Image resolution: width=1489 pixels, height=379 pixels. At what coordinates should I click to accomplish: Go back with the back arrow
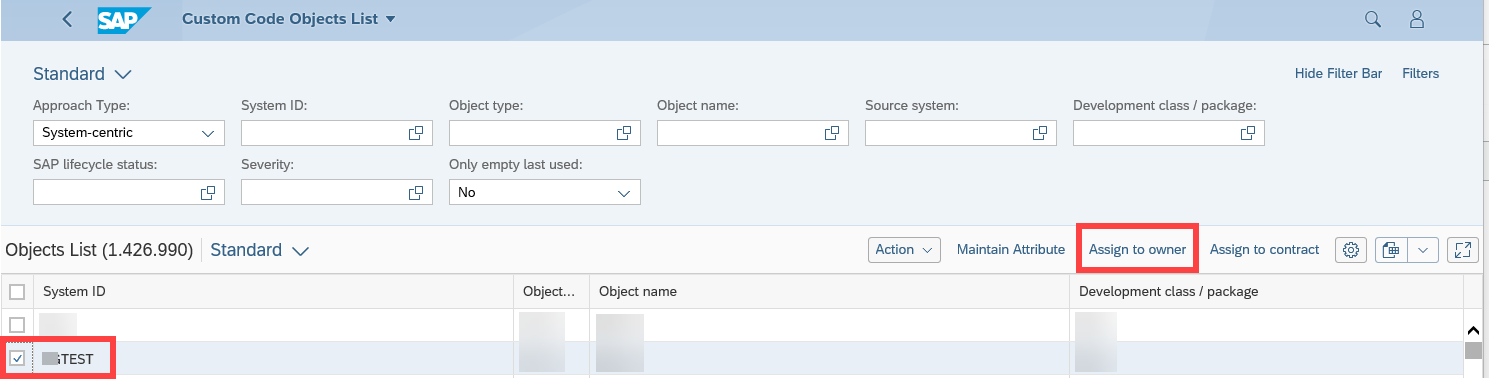coord(67,19)
